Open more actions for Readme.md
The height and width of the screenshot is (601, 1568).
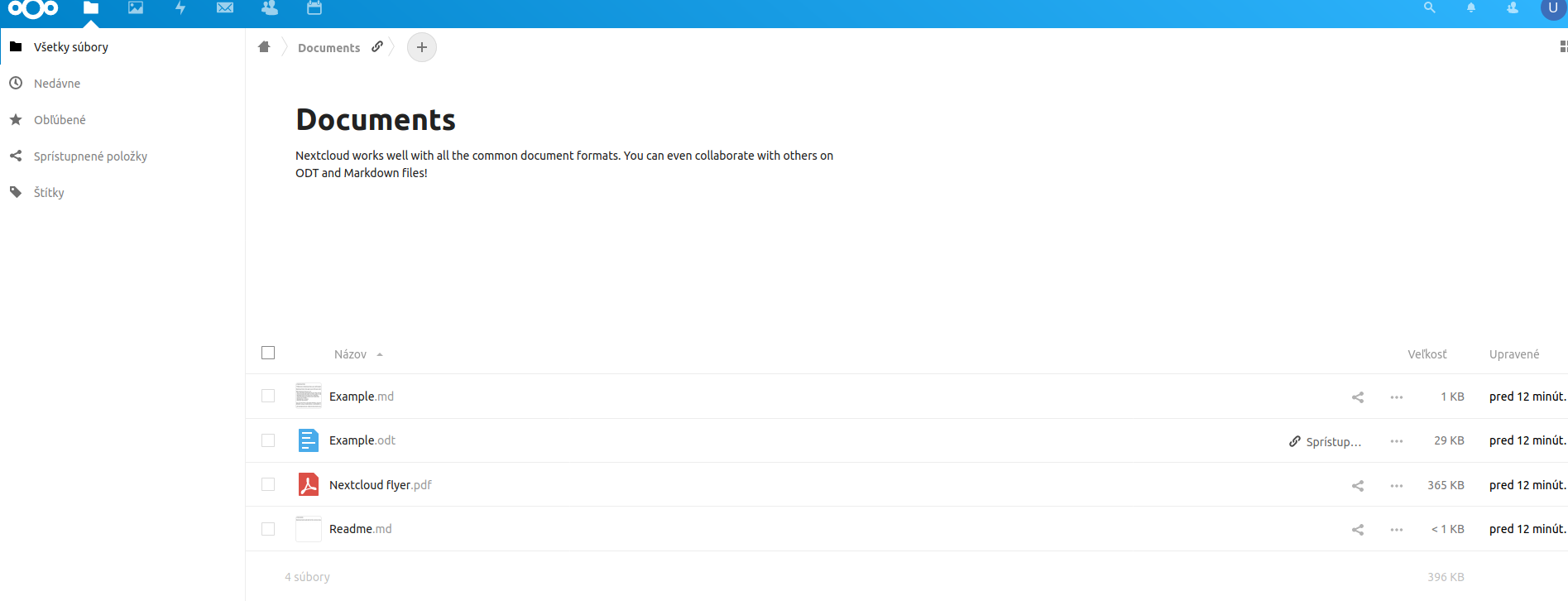pyautogui.click(x=1397, y=530)
